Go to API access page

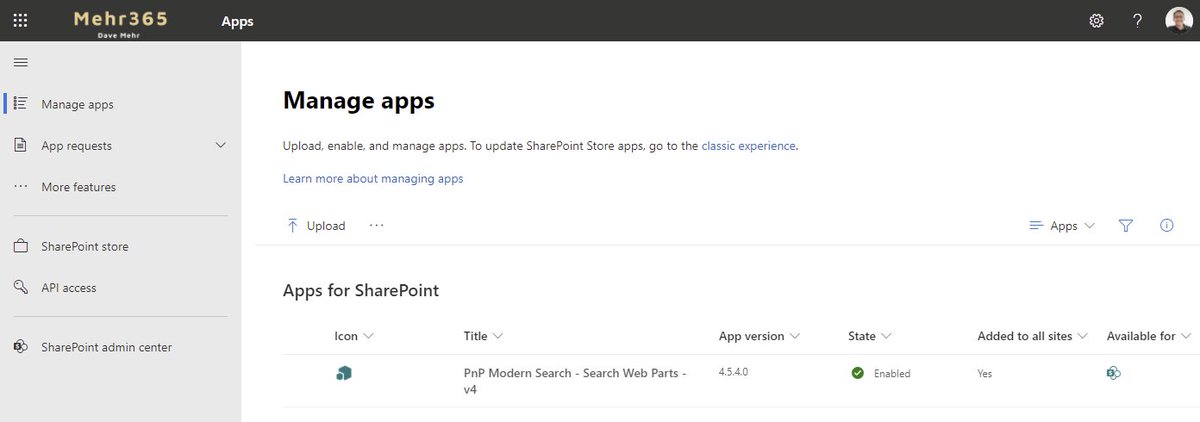68,288
